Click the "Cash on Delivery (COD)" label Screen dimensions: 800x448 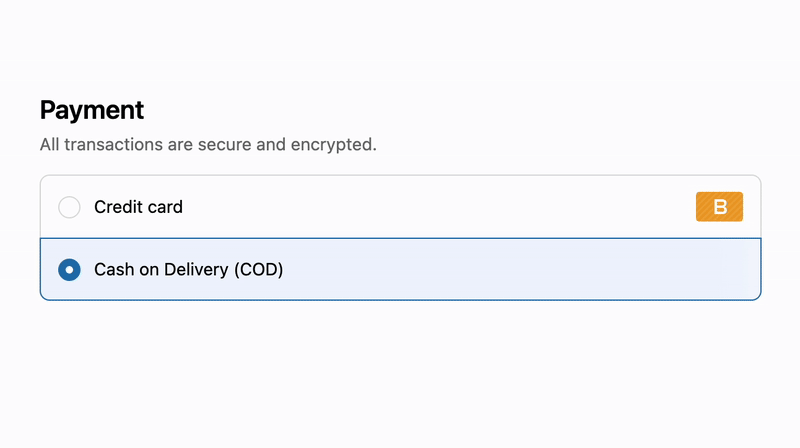[x=188, y=269]
